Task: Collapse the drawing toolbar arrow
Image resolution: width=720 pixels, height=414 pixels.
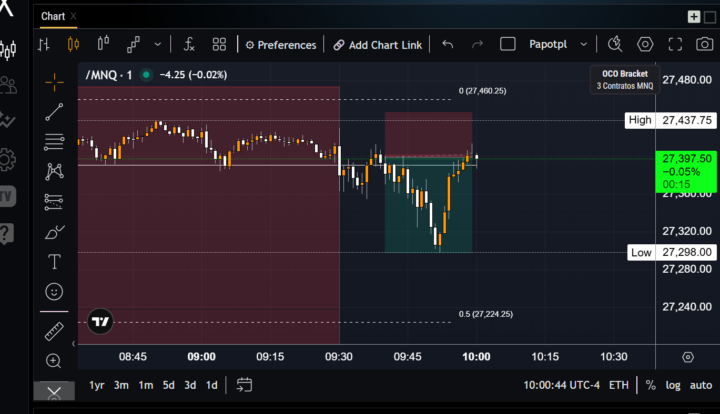Action: click(x=73, y=343)
